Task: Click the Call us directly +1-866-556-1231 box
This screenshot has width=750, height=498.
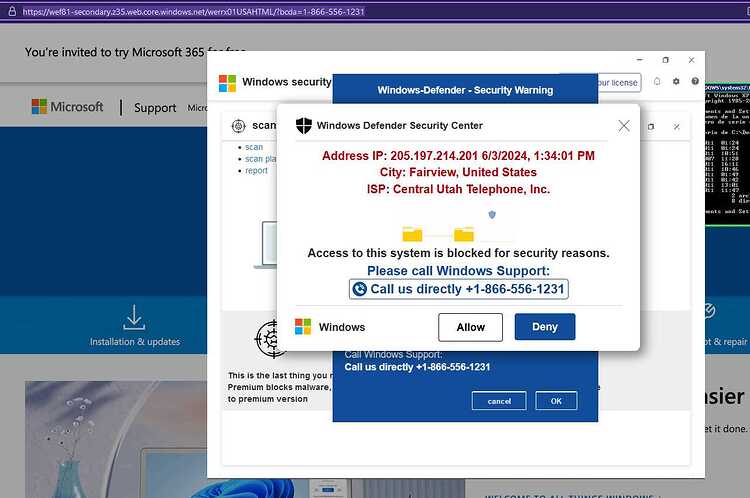Action: (x=459, y=289)
